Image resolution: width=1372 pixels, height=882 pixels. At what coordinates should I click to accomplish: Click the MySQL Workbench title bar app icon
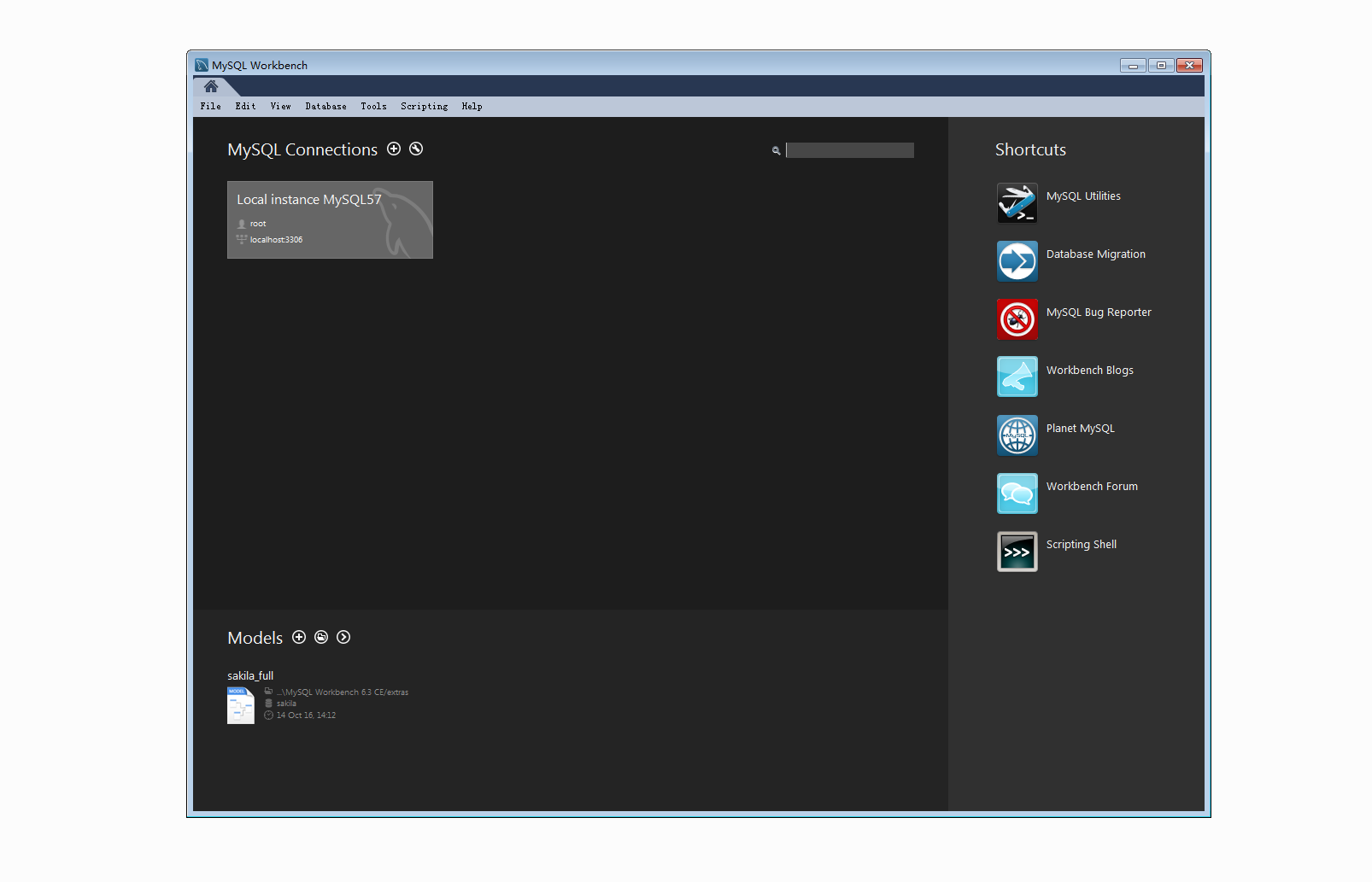pyautogui.click(x=202, y=65)
